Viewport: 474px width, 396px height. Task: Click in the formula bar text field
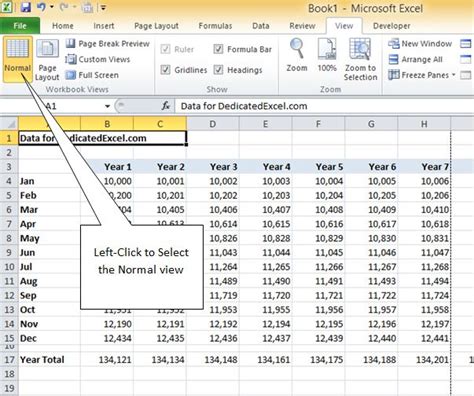[325, 106]
